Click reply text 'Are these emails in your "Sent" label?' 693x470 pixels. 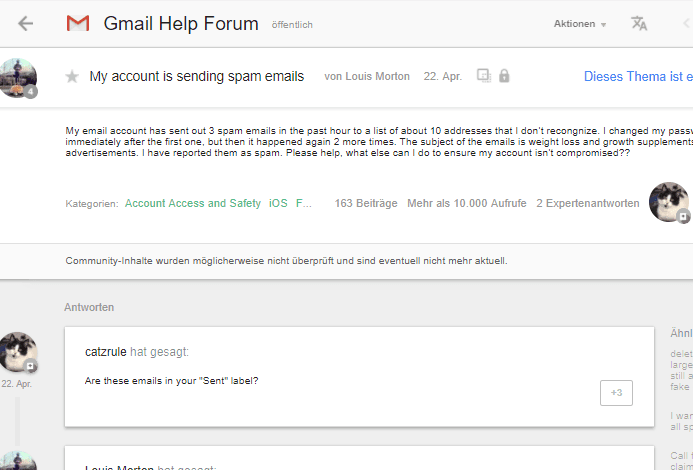click(x=171, y=381)
